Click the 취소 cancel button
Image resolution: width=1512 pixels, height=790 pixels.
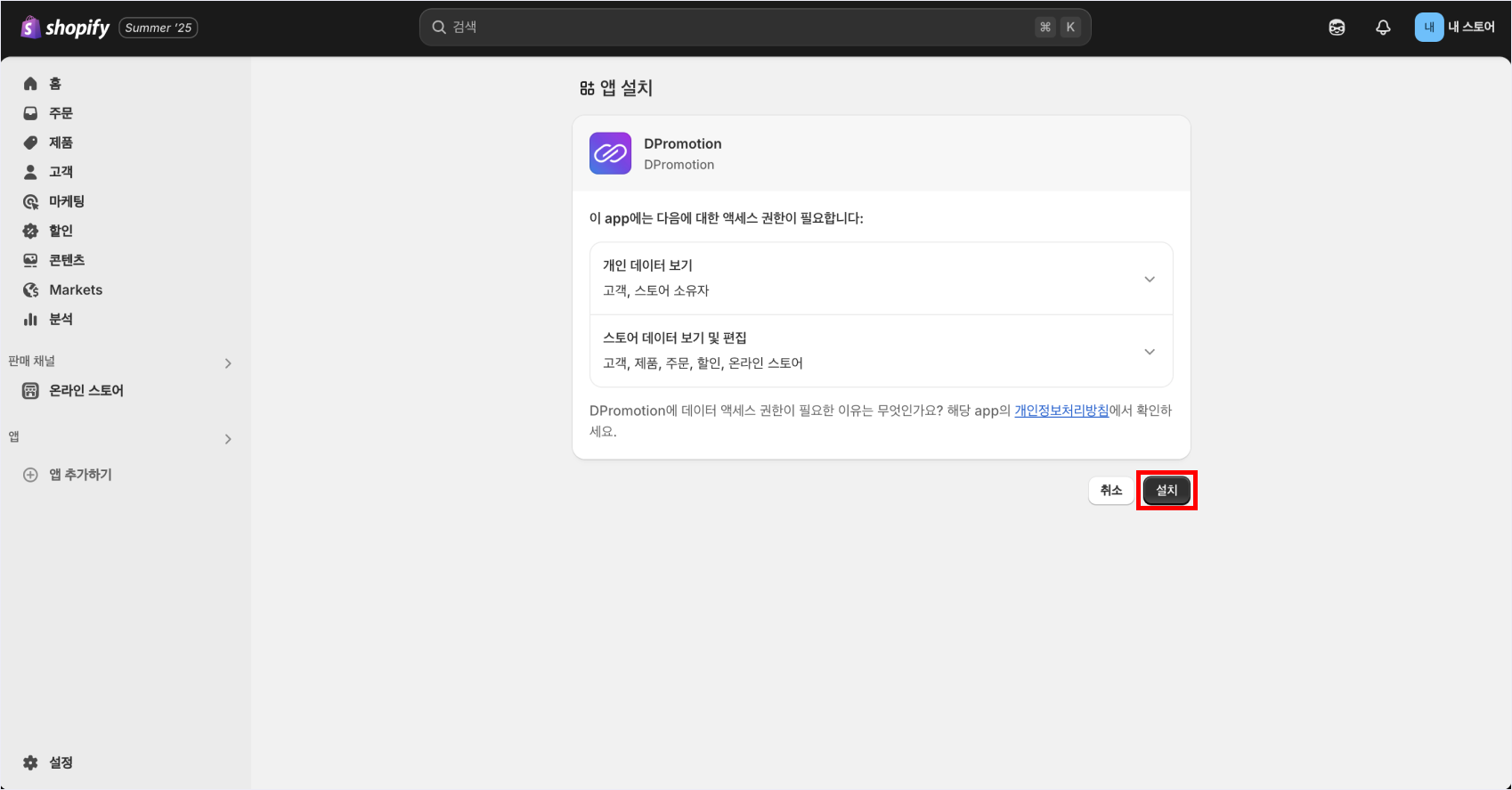pos(1110,491)
